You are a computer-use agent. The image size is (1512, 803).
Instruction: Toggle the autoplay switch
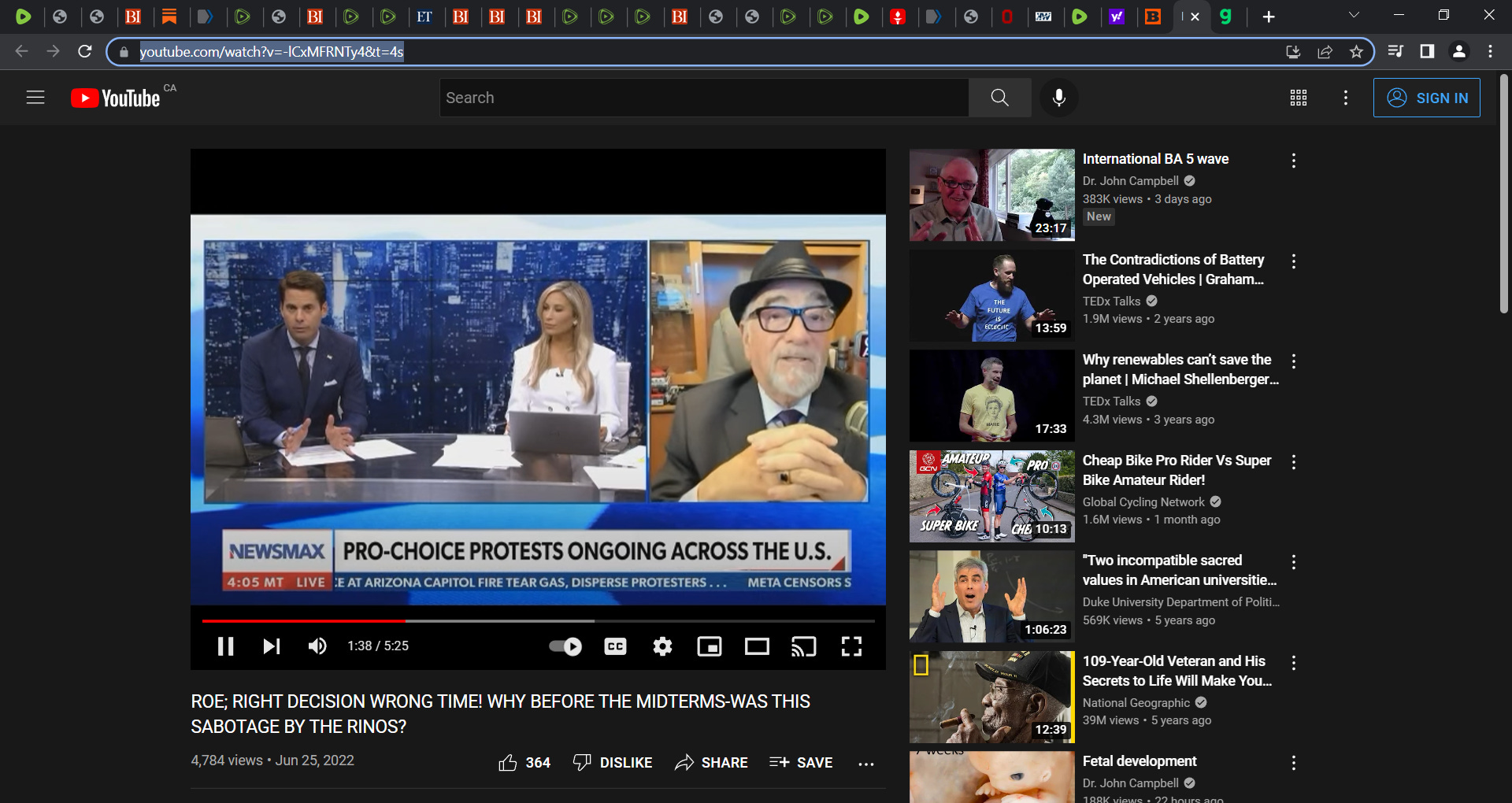(565, 646)
